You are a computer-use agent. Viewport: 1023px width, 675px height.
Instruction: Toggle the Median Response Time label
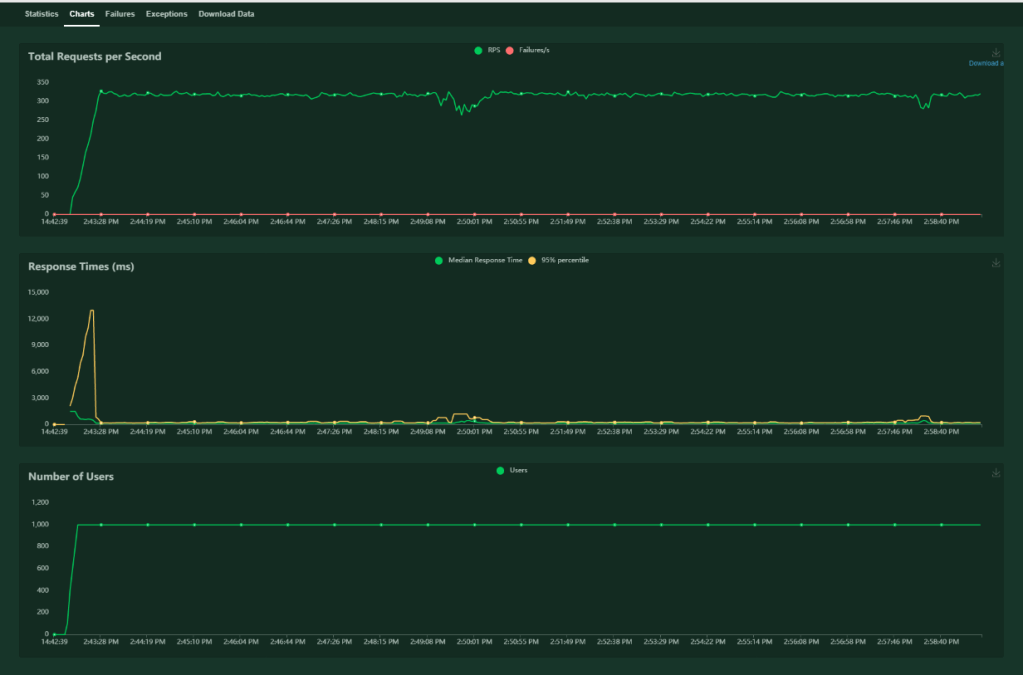pyautogui.click(x=485, y=260)
